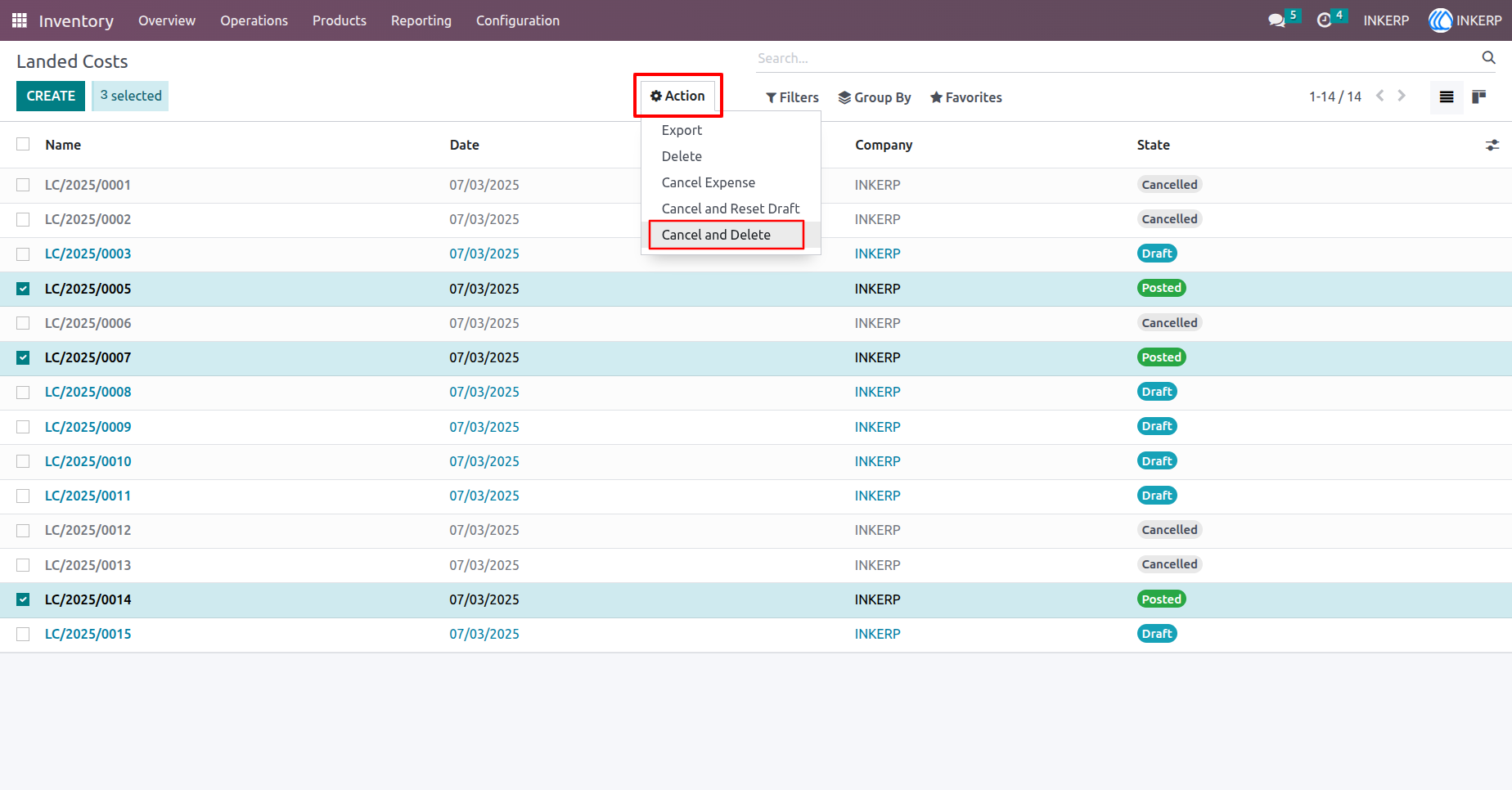Open the Favorites dropdown

(966, 97)
